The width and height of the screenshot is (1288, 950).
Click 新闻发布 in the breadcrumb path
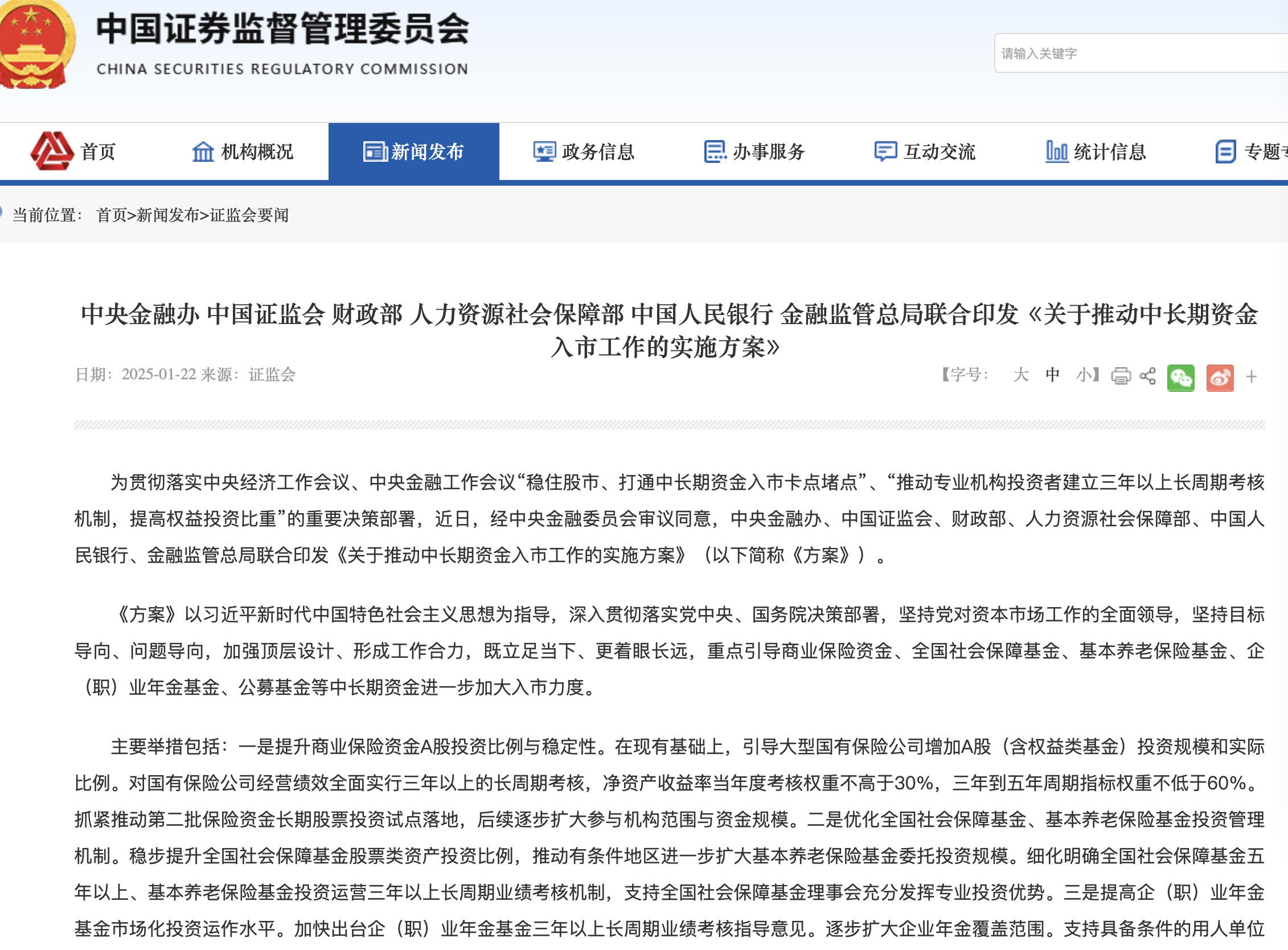(167, 215)
